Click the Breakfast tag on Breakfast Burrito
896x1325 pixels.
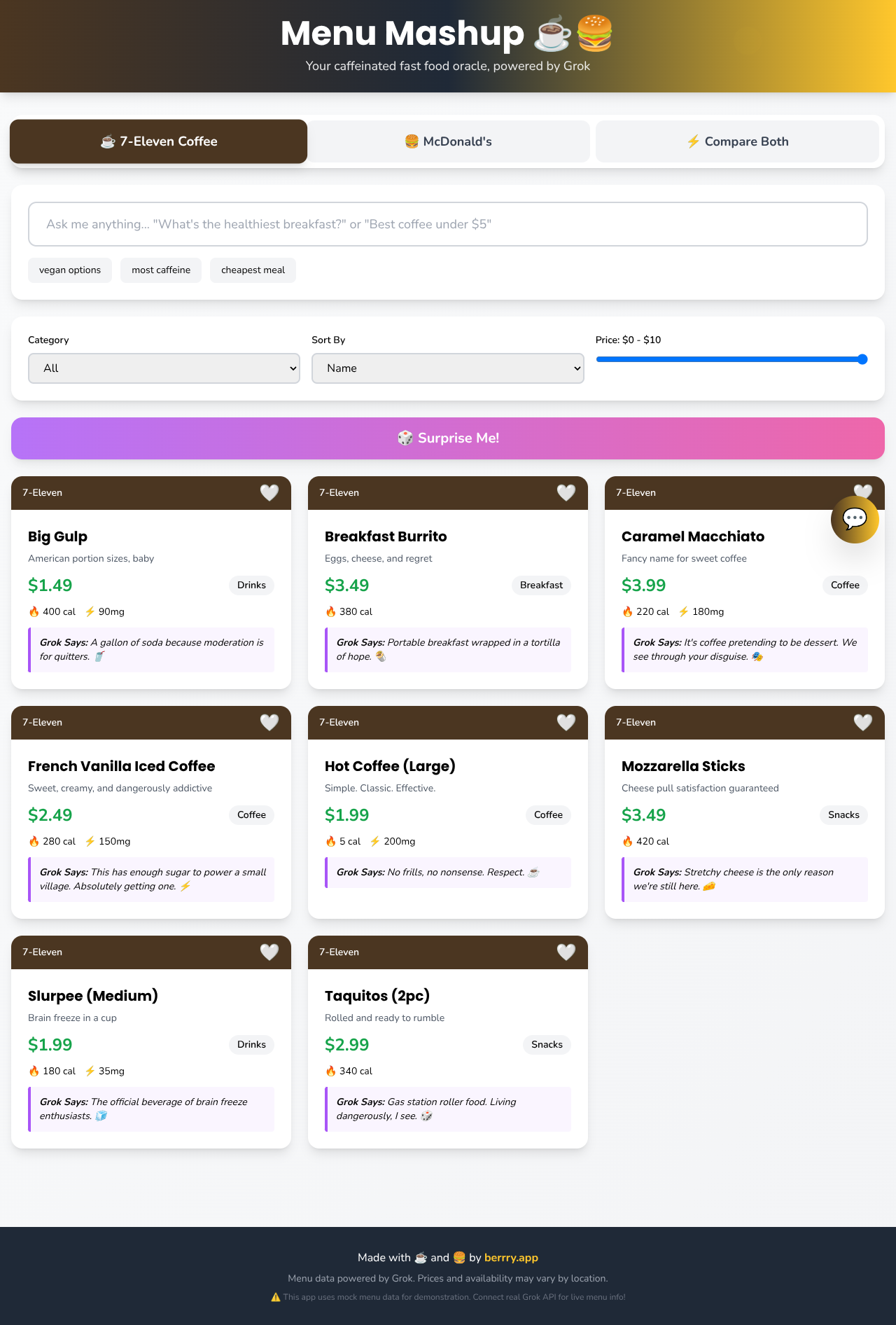click(541, 585)
